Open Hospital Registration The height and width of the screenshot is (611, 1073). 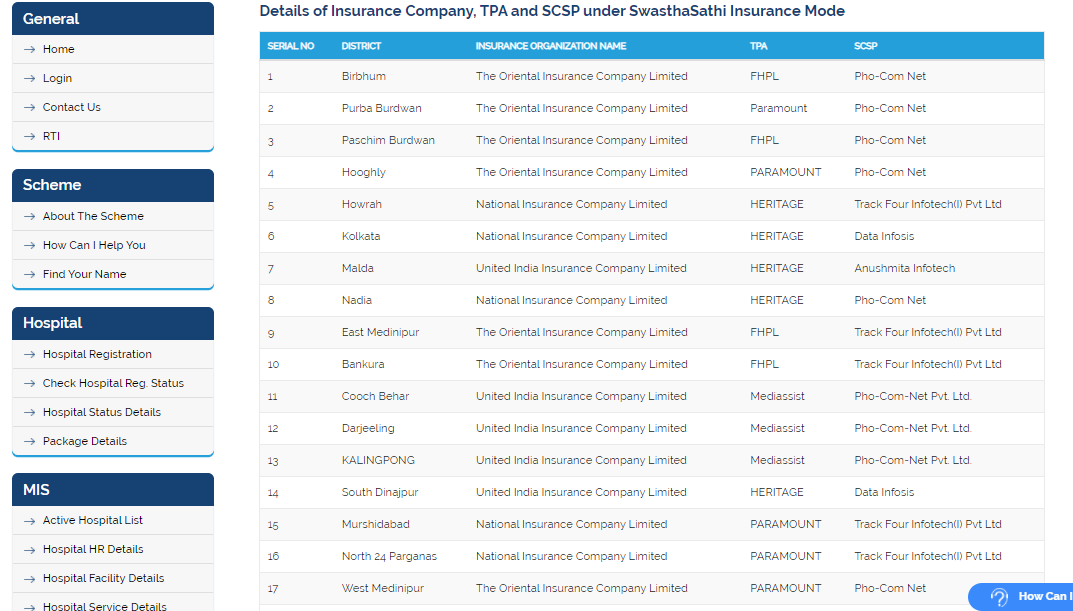point(97,354)
